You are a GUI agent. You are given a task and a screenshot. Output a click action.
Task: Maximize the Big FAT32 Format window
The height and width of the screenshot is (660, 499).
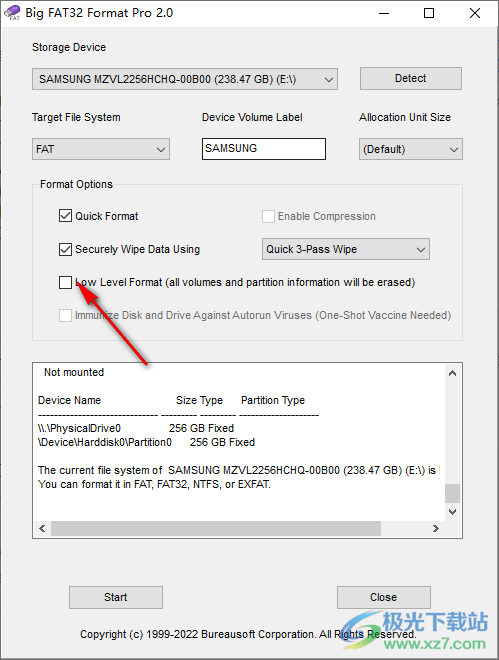429,13
